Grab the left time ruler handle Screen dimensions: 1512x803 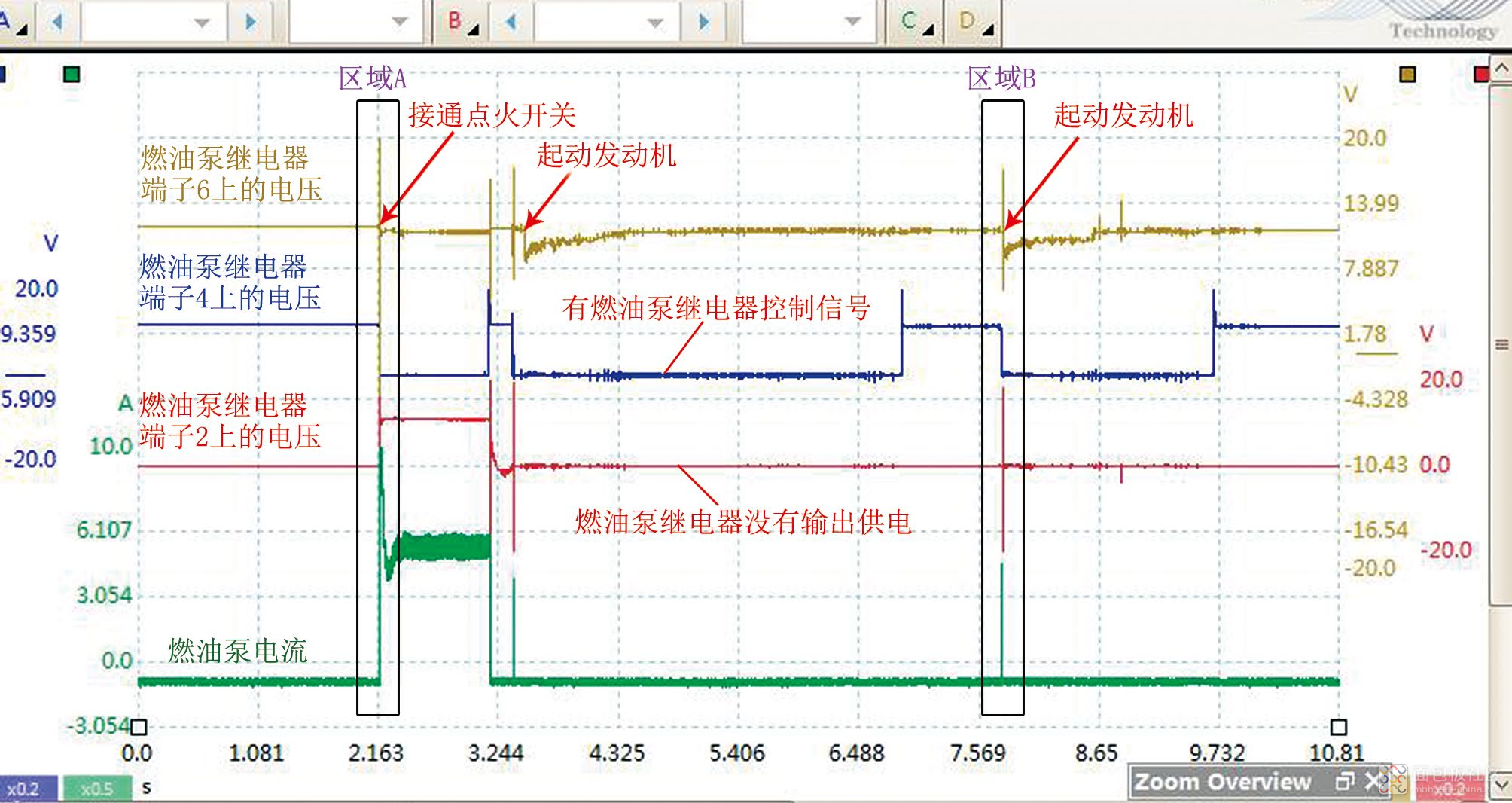[x=139, y=727]
